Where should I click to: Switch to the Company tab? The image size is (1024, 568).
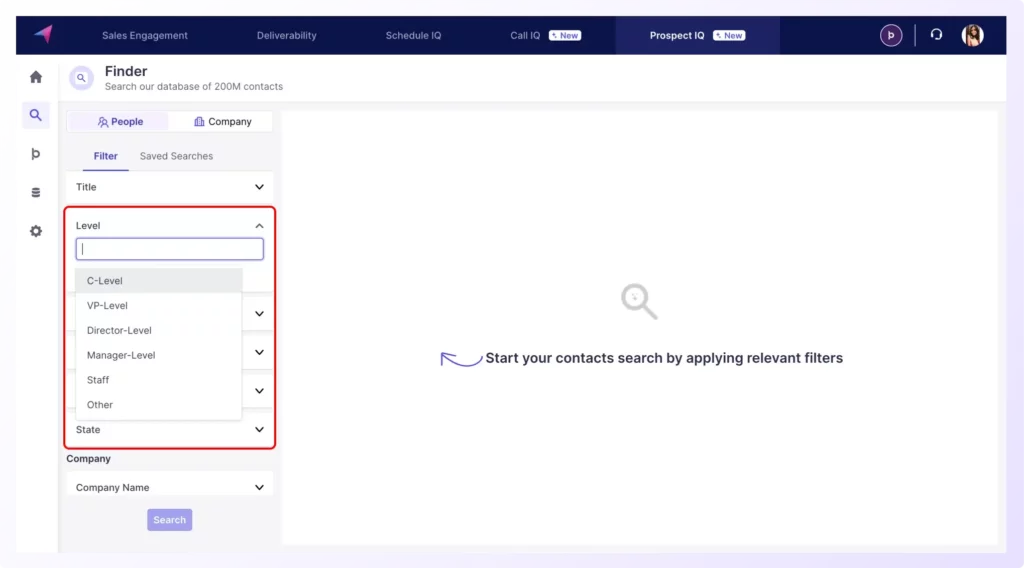tap(222, 121)
